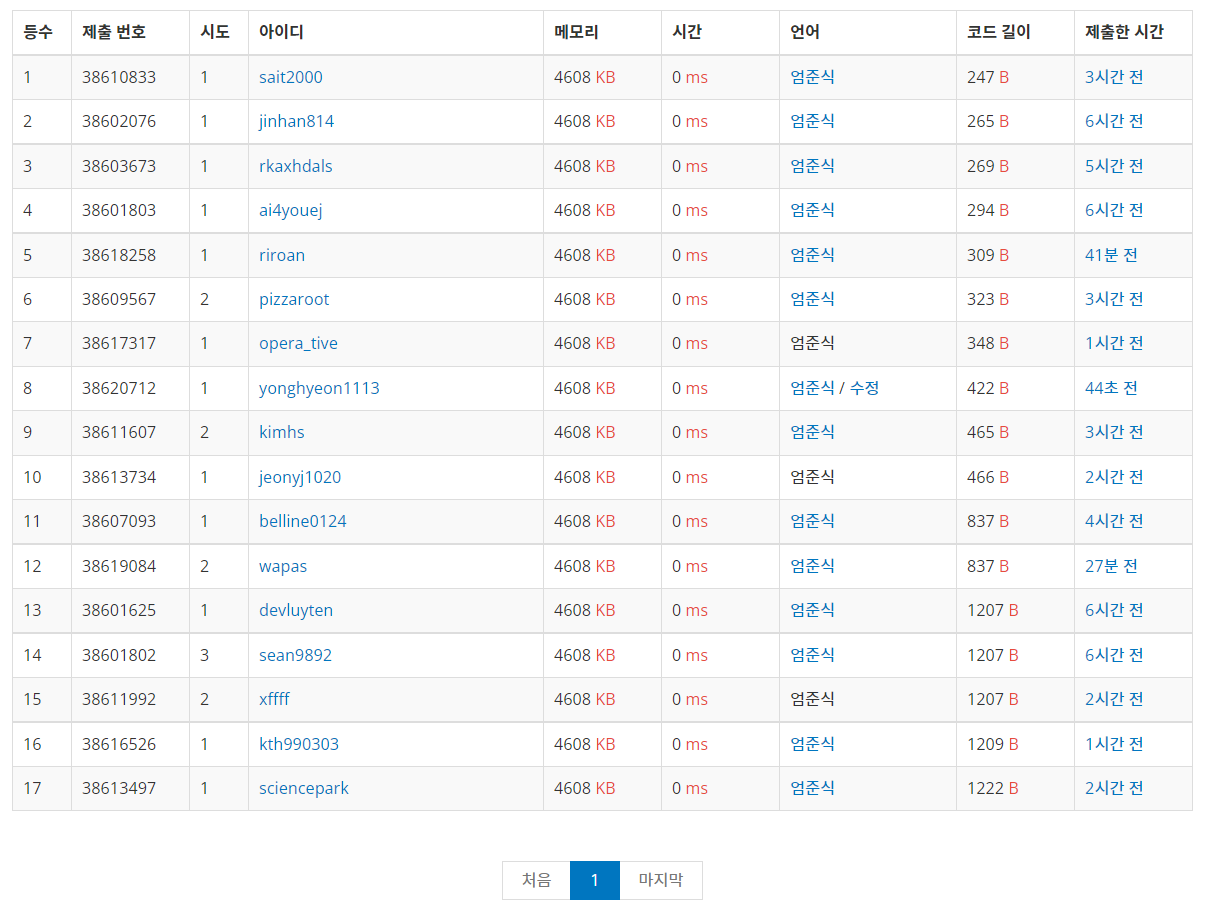Image resolution: width=1212 pixels, height=919 pixels.
Task: View 엄준식 source in jinhan814's row
Action: click(x=812, y=121)
